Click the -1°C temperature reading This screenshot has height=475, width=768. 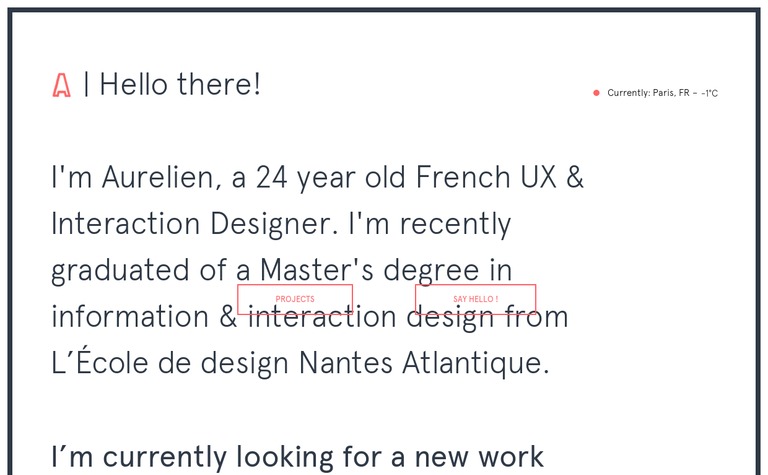[709, 93]
